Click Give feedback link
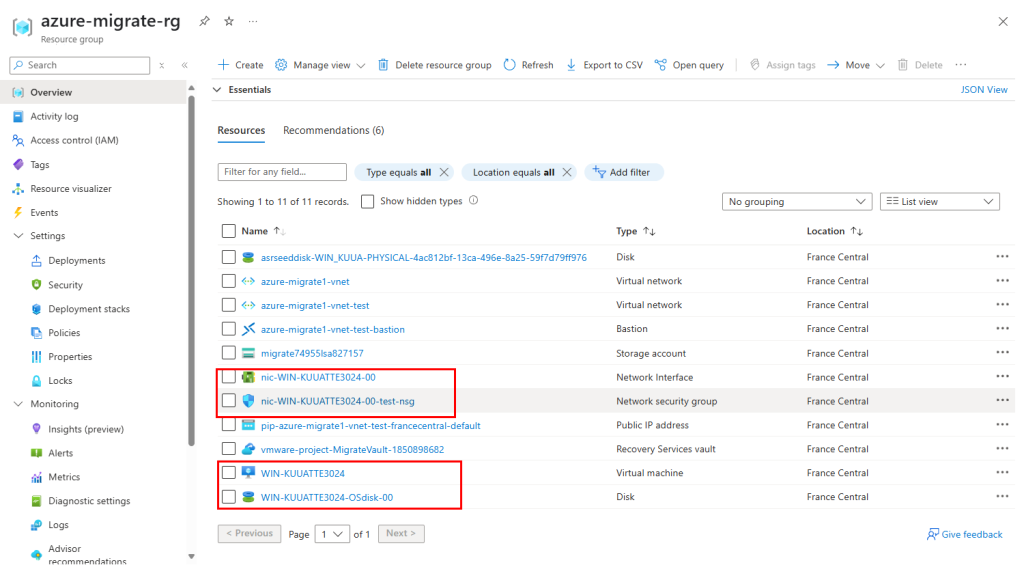Viewport: 1024px width, 565px height. click(965, 534)
